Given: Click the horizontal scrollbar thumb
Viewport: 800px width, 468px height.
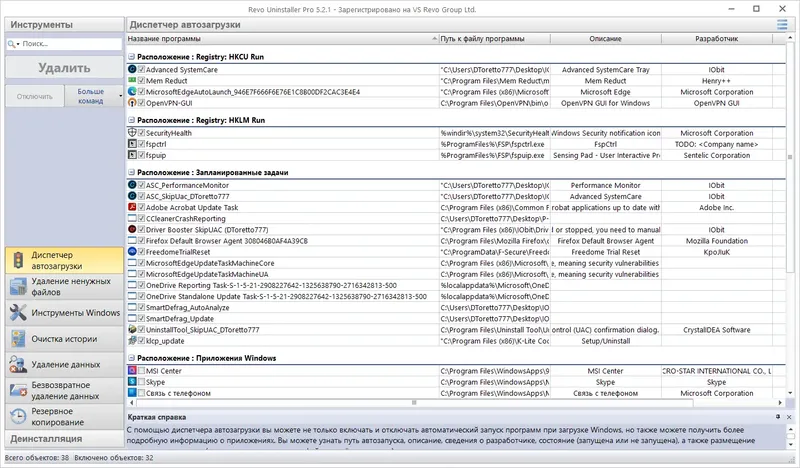Looking at the screenshot, I should pyautogui.click(x=414, y=403).
